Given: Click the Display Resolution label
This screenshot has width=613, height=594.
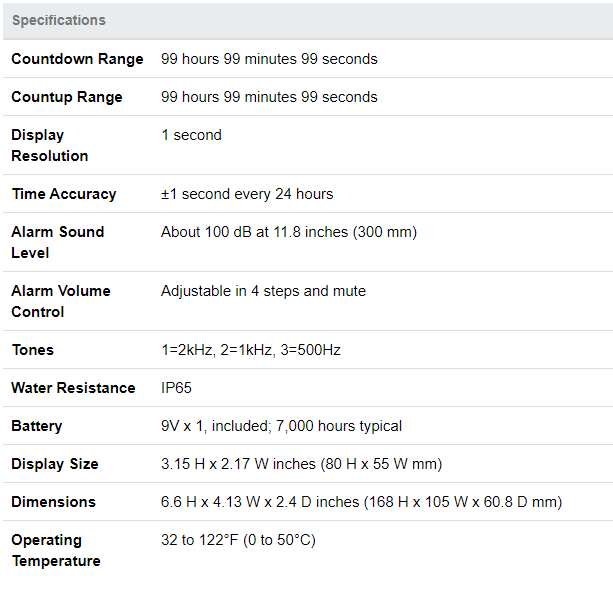Looking at the screenshot, I should pyautogui.click(x=50, y=145).
